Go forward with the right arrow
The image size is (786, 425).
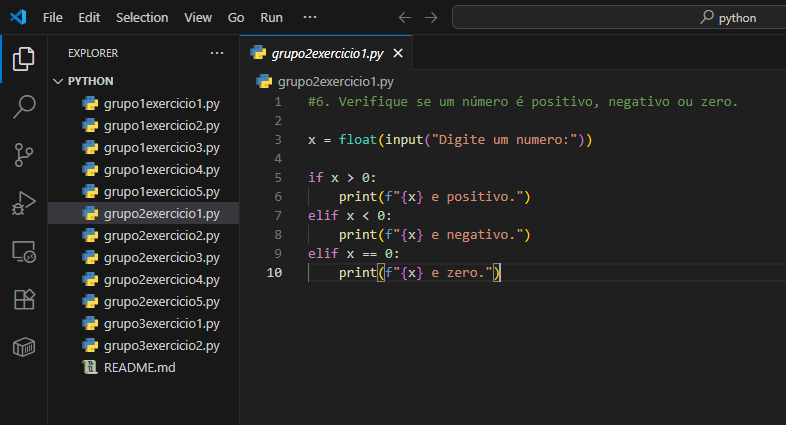click(x=431, y=18)
